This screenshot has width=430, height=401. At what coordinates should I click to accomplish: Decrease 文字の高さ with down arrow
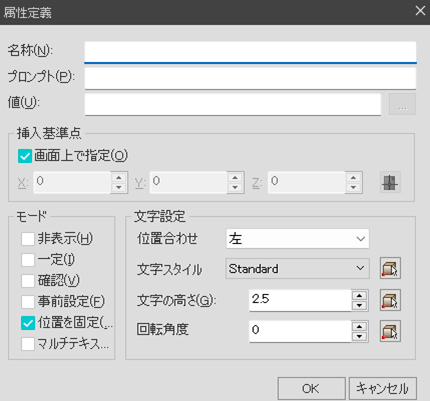[x=359, y=305]
